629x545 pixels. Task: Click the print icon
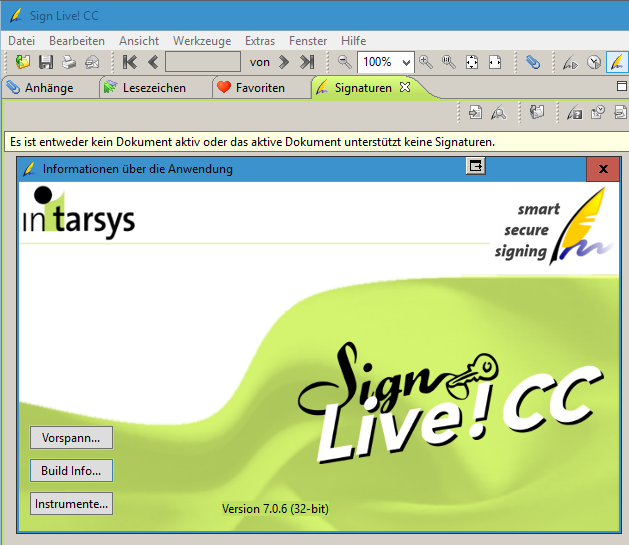(69, 62)
